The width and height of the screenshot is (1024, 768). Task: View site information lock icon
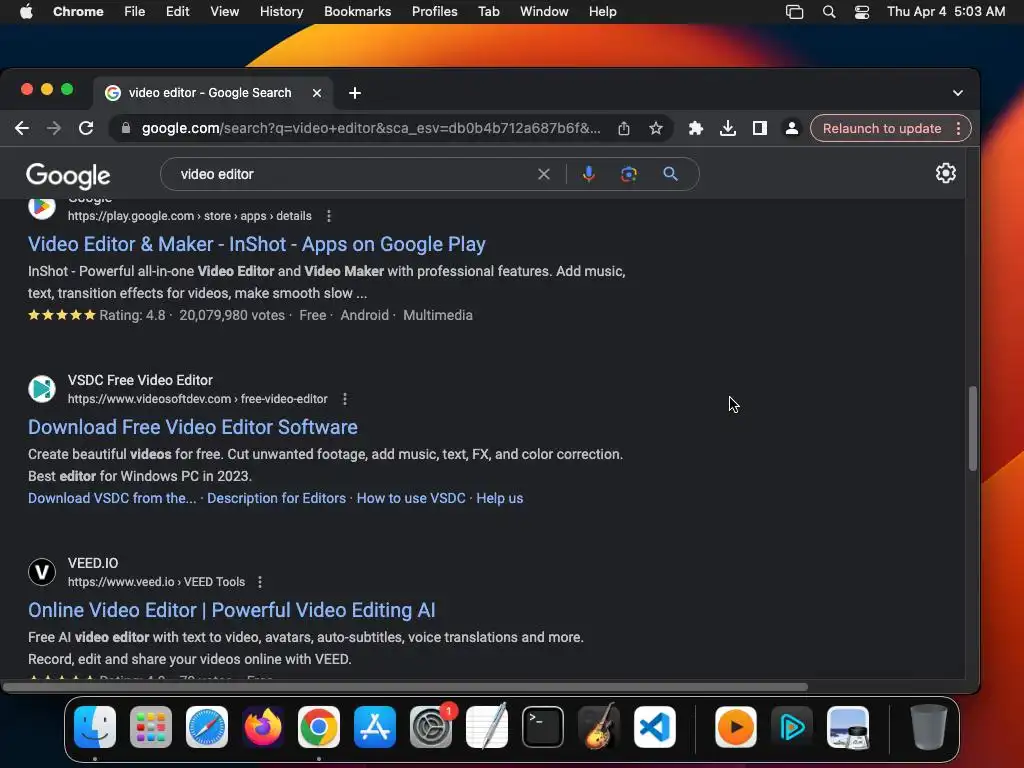[x=125, y=128]
